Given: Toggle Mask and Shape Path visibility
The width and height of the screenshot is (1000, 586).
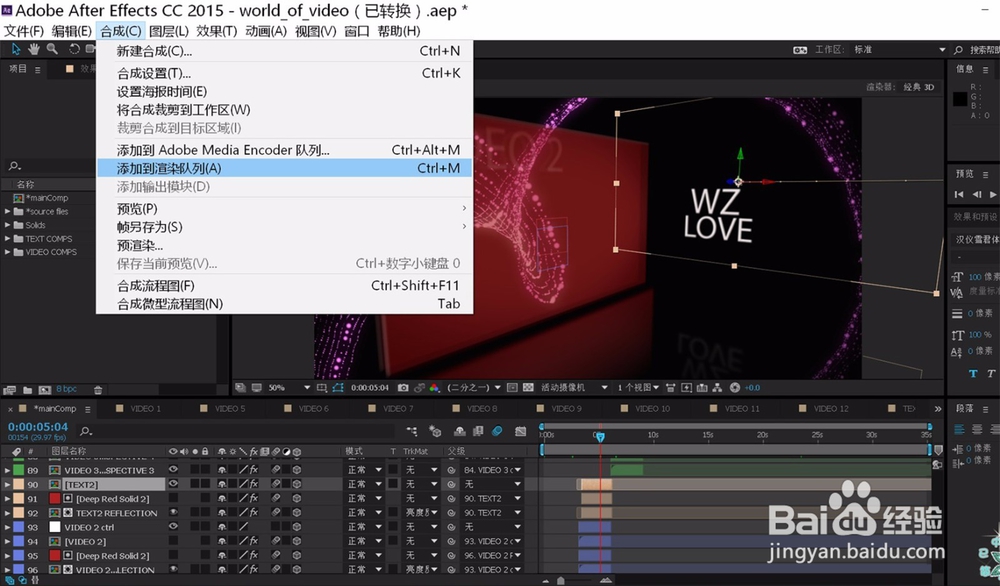Looking at the screenshot, I should tap(337, 388).
